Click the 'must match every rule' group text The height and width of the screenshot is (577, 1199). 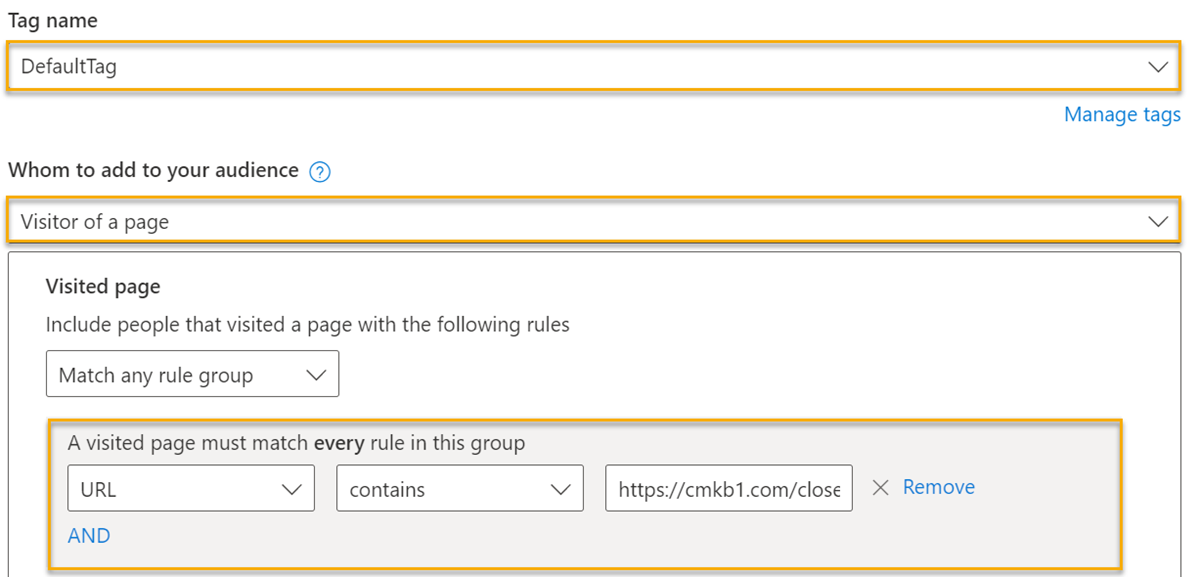coord(296,443)
